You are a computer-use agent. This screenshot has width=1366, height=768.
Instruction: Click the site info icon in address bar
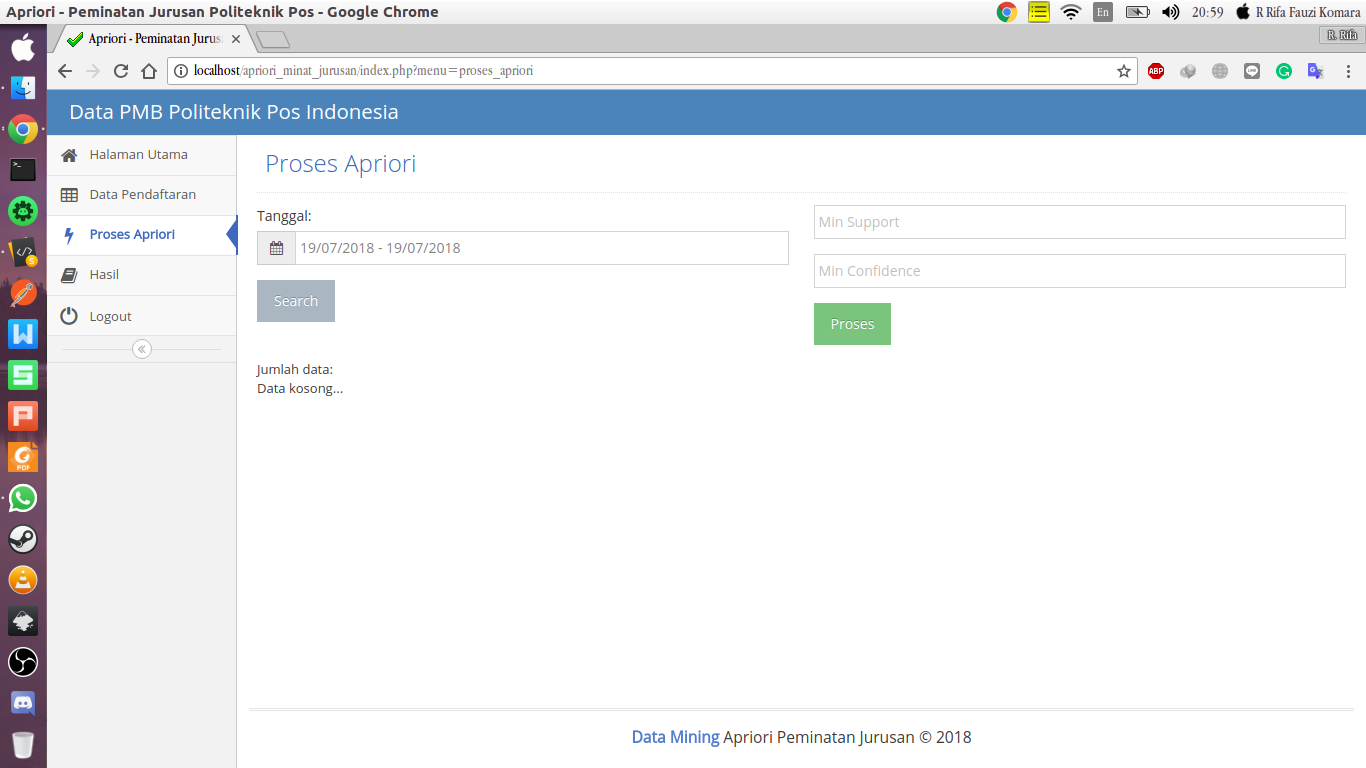[181, 71]
